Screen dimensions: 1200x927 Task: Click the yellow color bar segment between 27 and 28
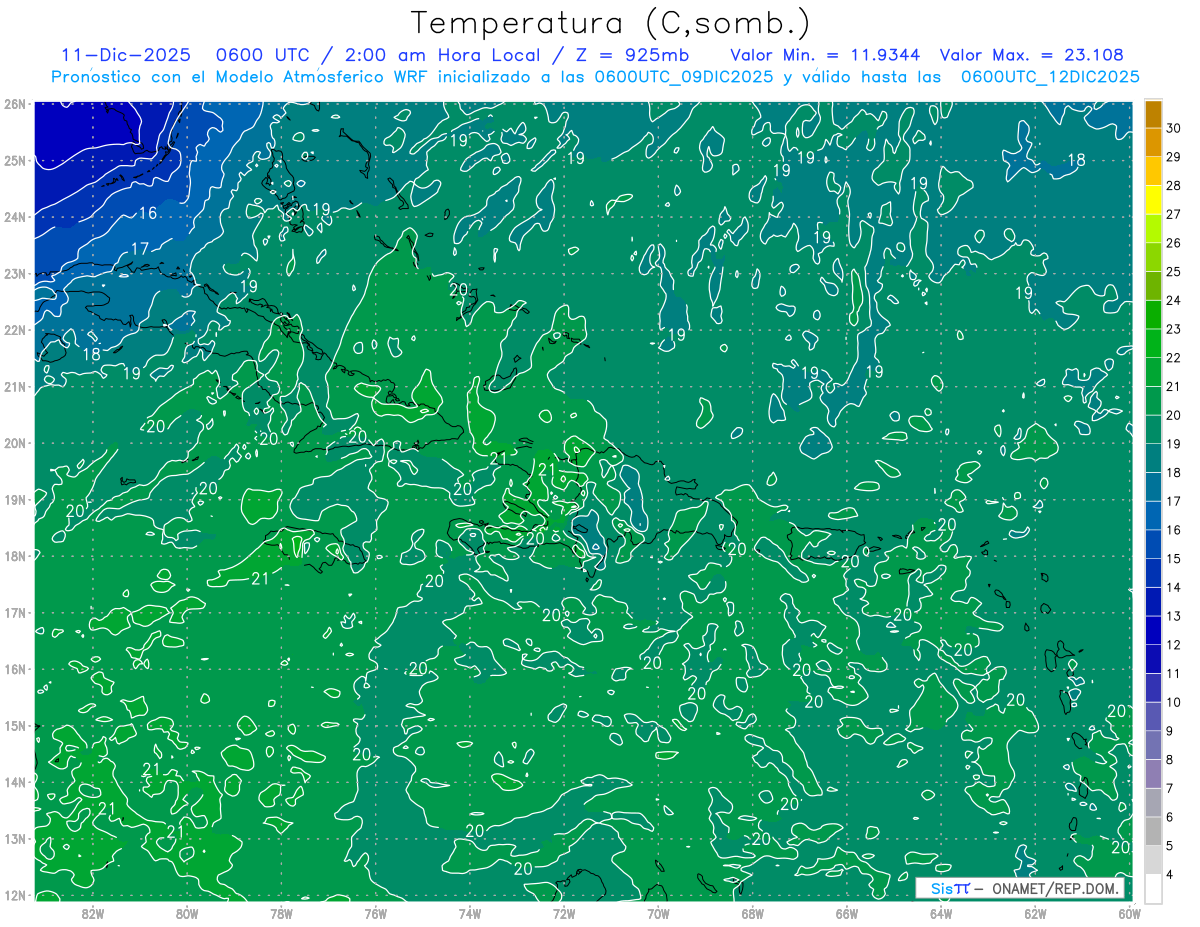coord(1153,199)
